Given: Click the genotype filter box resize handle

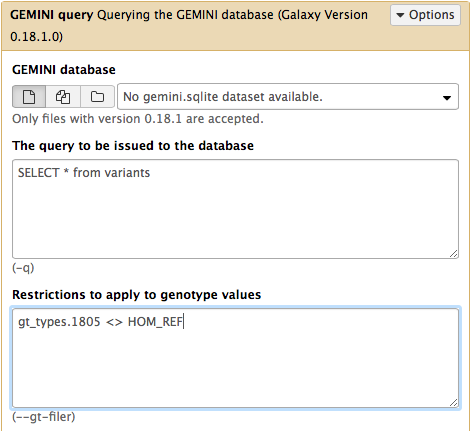Looking at the screenshot, I should pyautogui.click(x=453, y=402).
